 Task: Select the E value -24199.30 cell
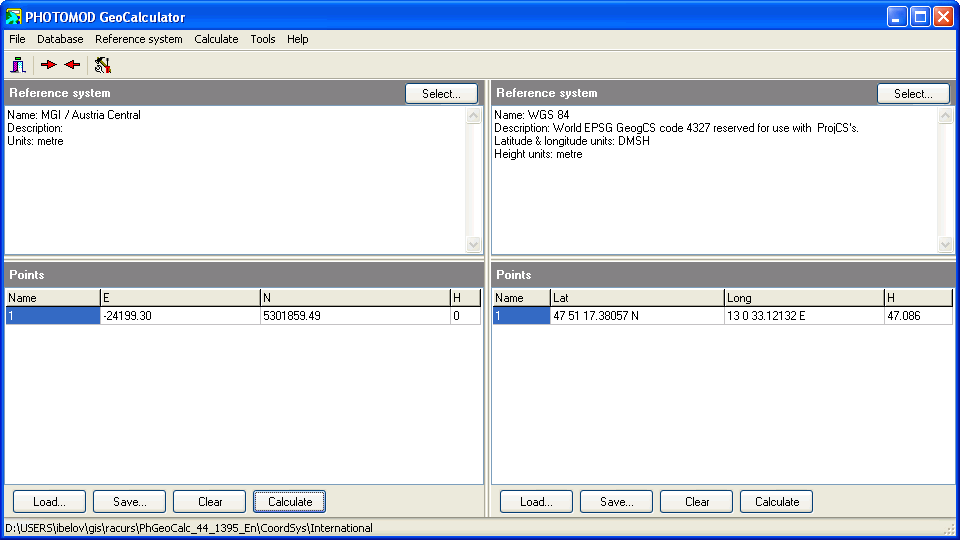[180, 316]
